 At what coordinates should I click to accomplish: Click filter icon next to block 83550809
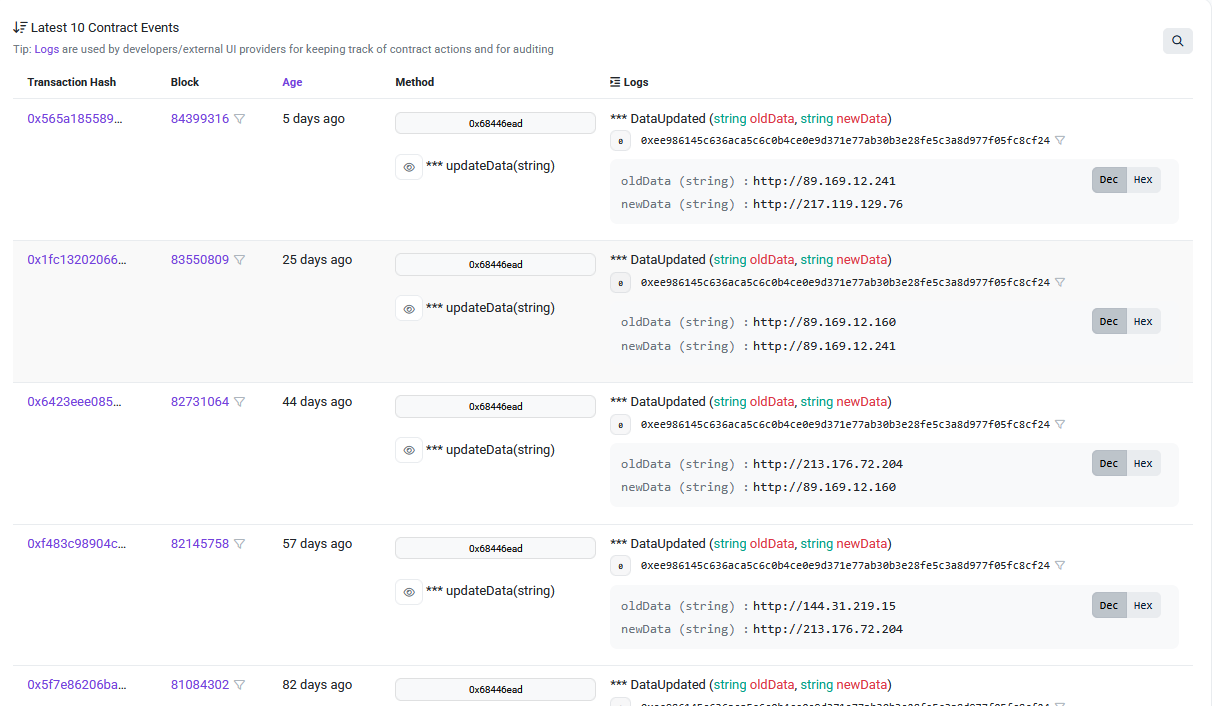(x=240, y=260)
